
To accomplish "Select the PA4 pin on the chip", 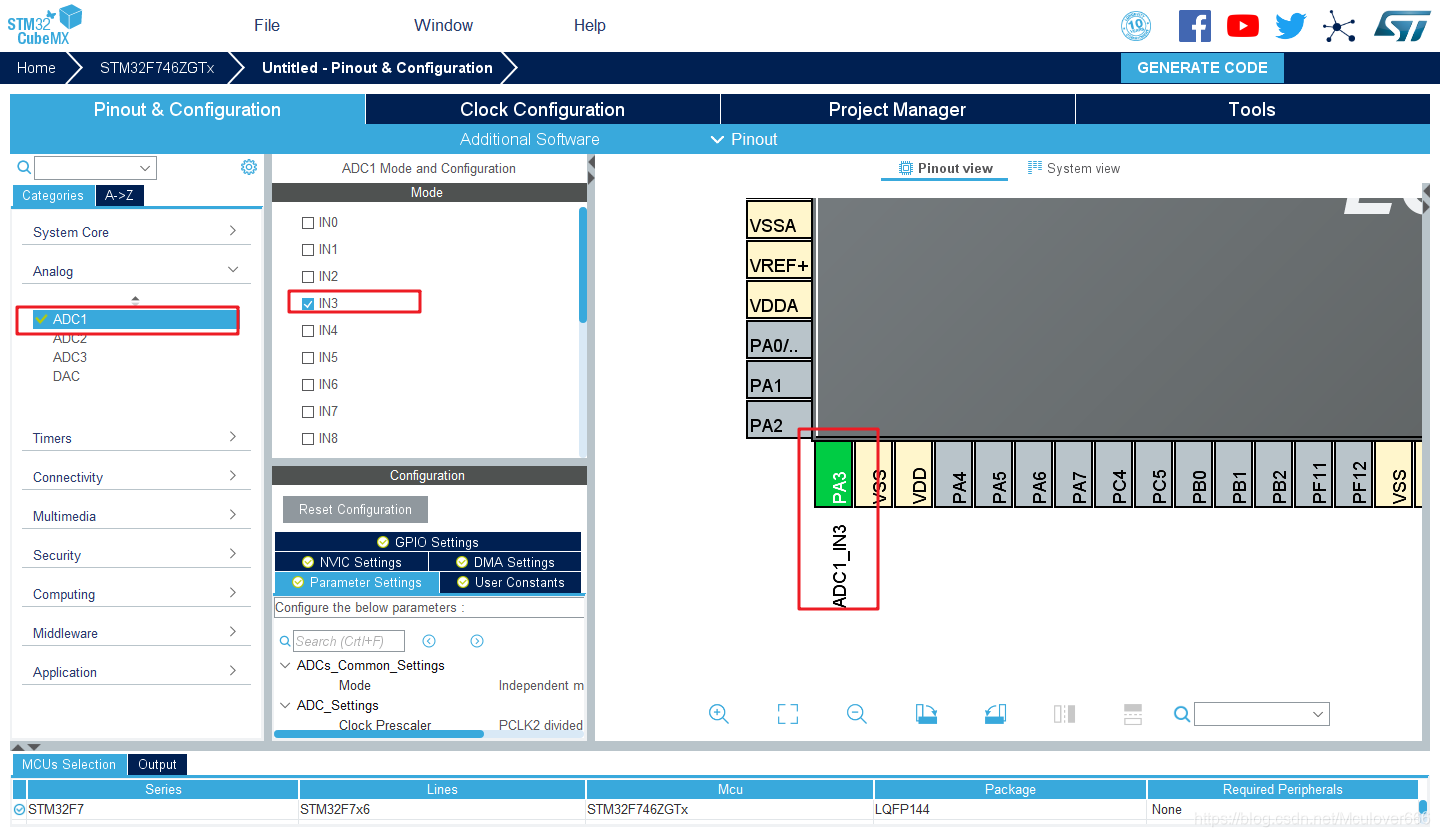I will pos(954,474).
